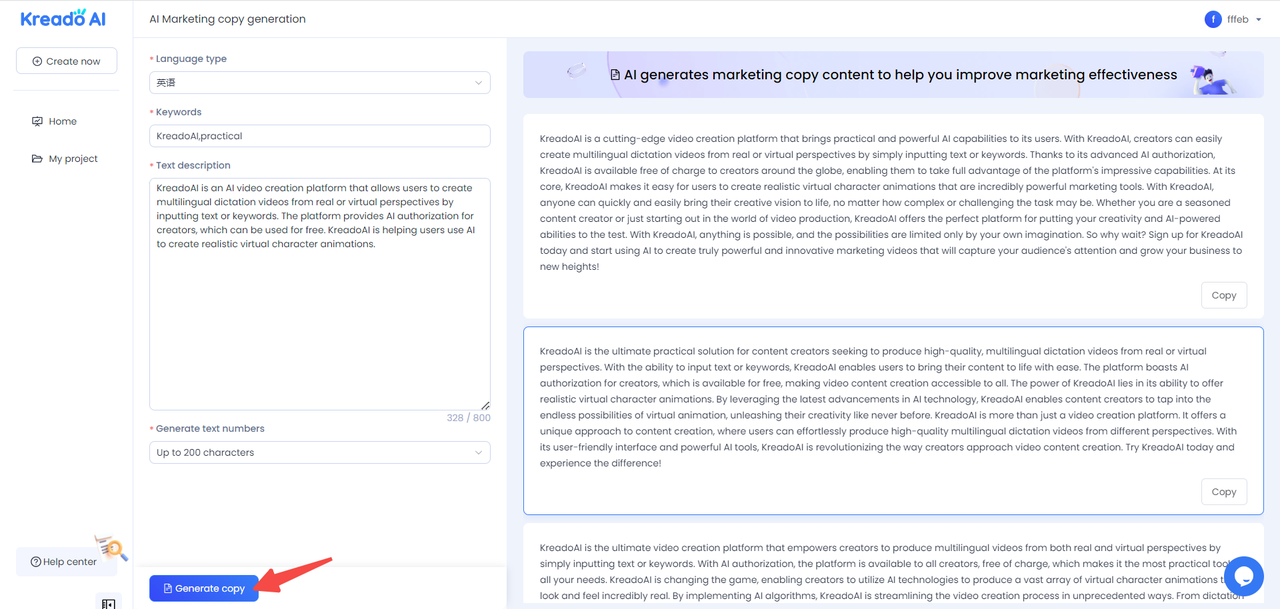1280x609 pixels.
Task: Open the chat support bubble
Action: [1244, 576]
